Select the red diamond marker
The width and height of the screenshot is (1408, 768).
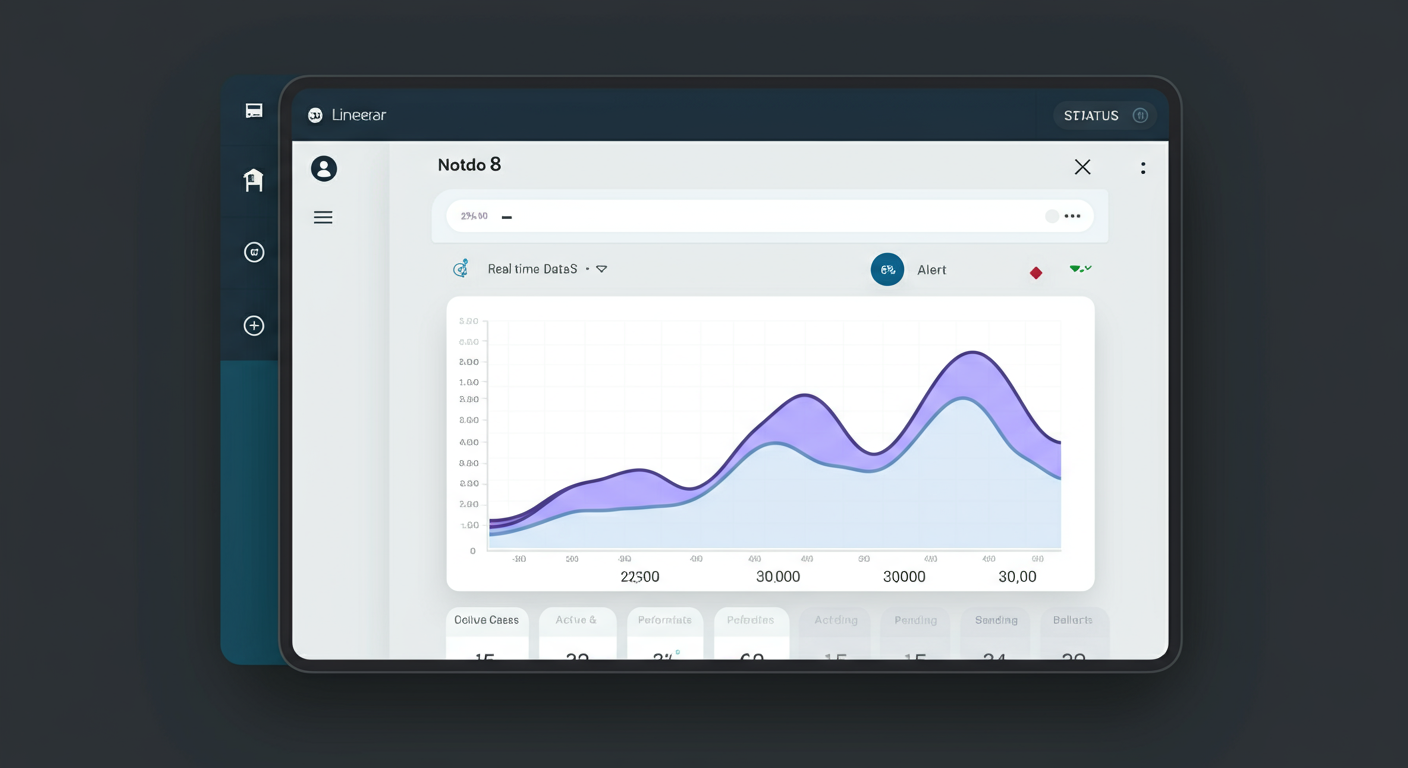[x=1036, y=272]
